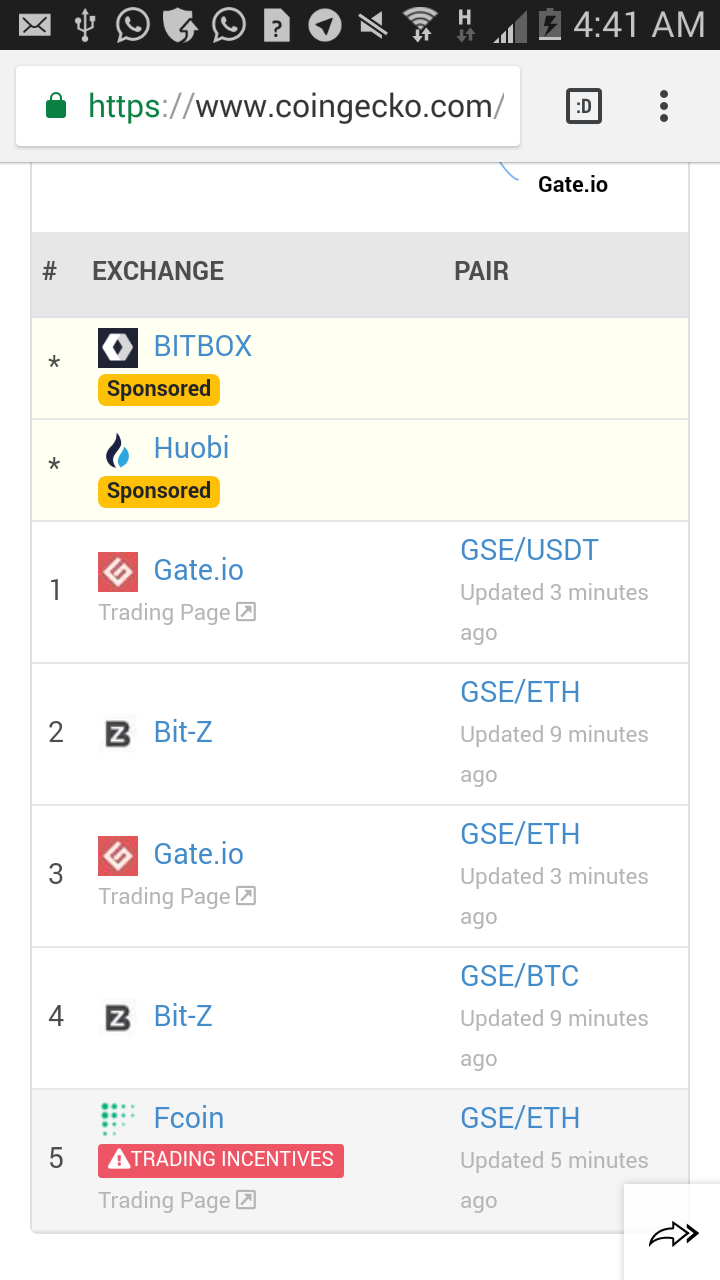Screen dimensions: 720x1280
Task: Open the Huobi exchange link
Action: click(191, 448)
